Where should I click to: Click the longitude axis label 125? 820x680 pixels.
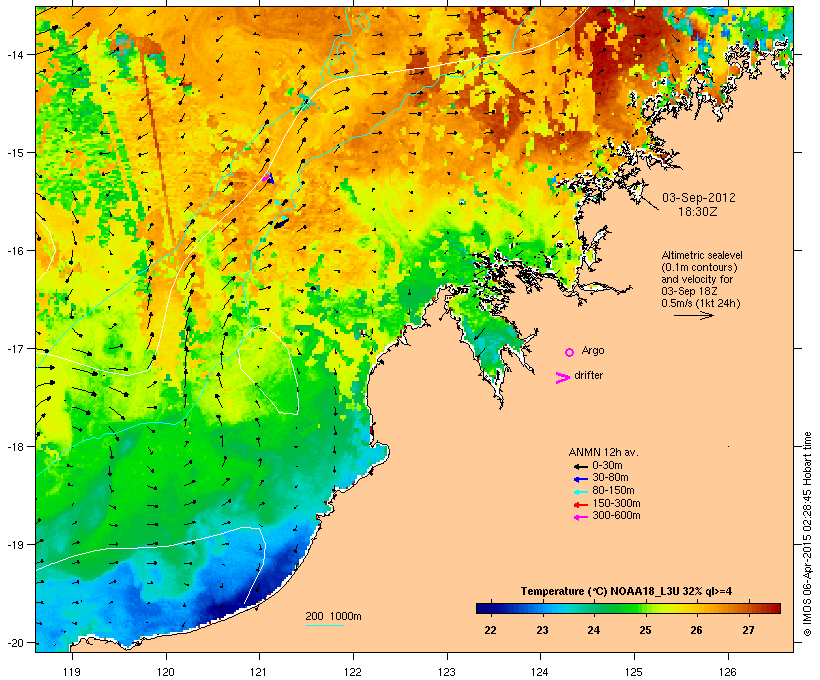(x=634, y=672)
